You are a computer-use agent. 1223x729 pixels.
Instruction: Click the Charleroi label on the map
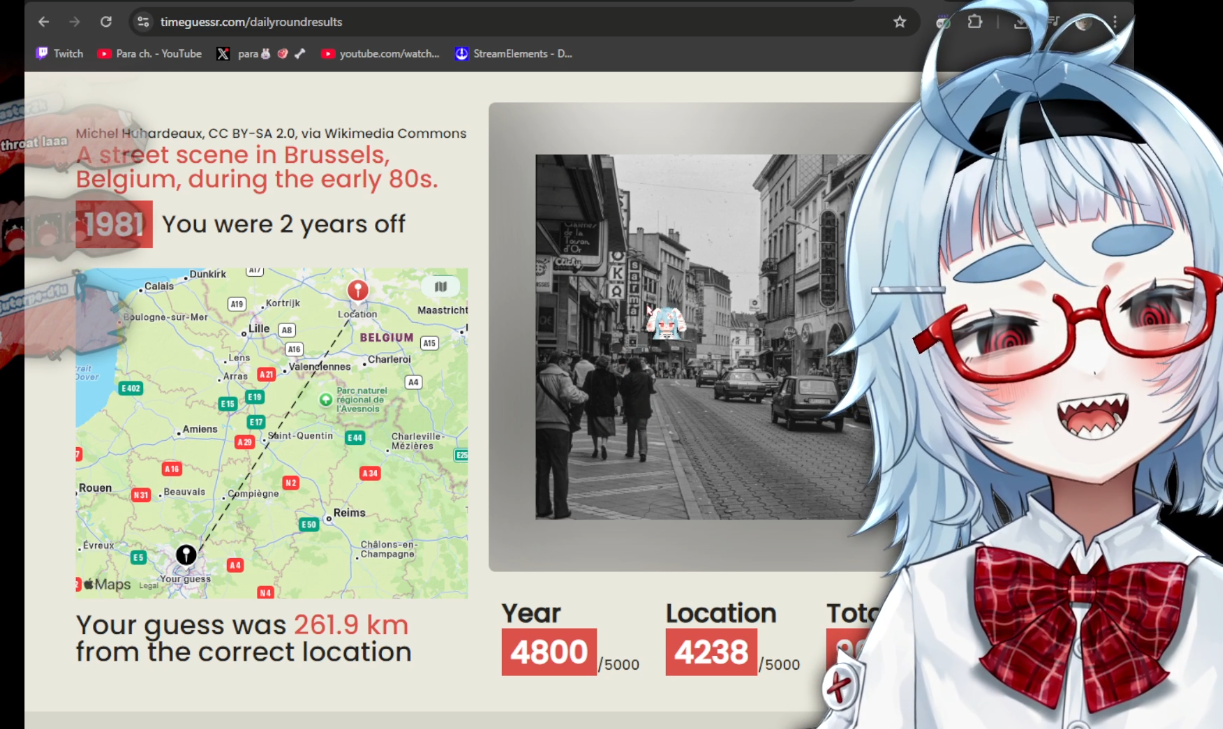tap(389, 359)
